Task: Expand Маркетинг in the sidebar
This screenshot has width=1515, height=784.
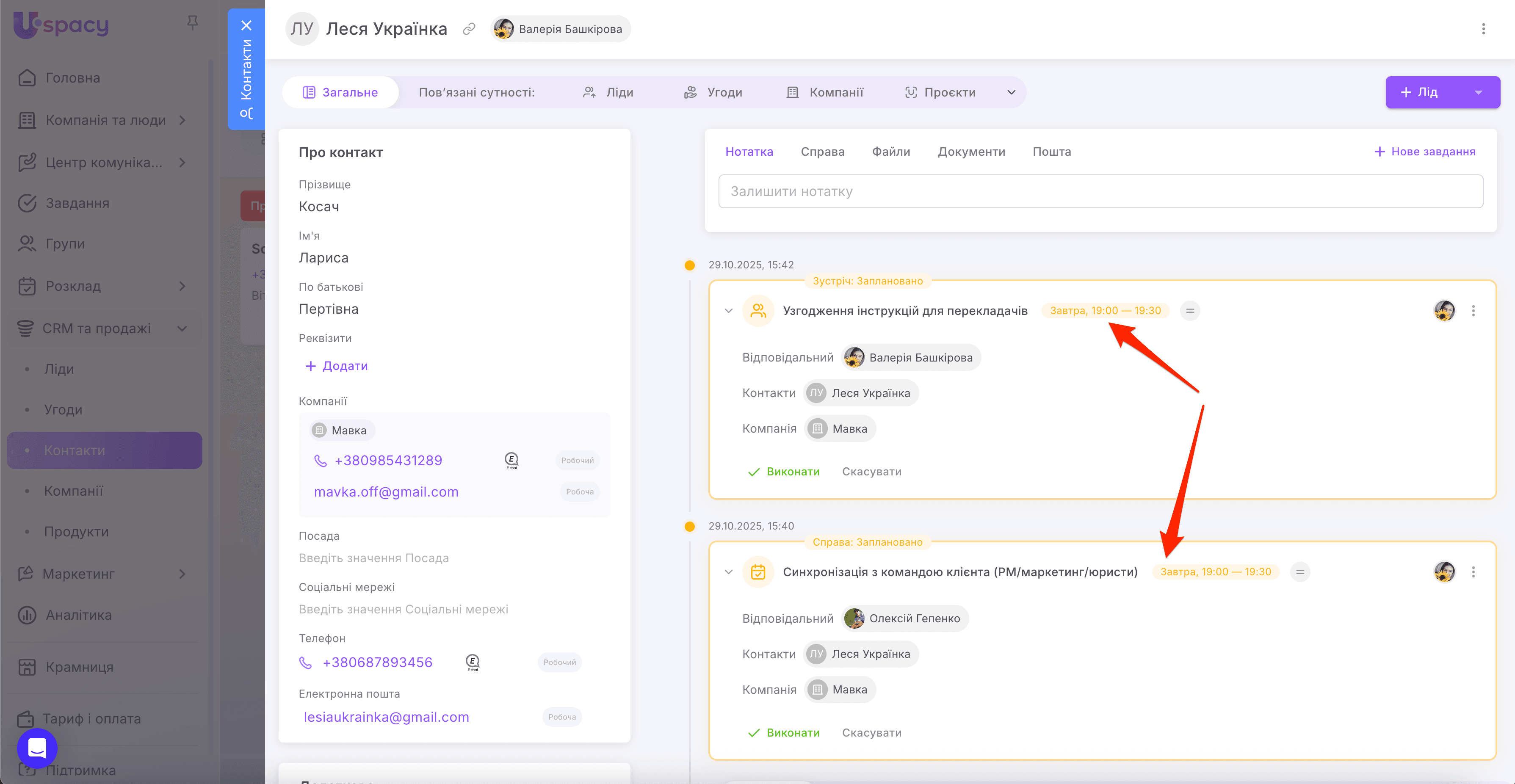Action: pos(182,574)
